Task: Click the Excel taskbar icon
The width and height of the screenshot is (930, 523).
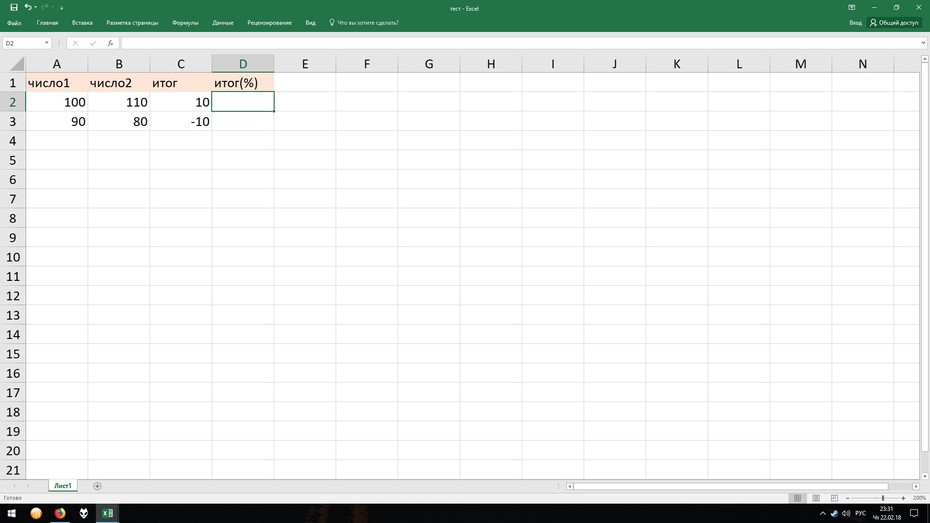Action: click(x=107, y=514)
